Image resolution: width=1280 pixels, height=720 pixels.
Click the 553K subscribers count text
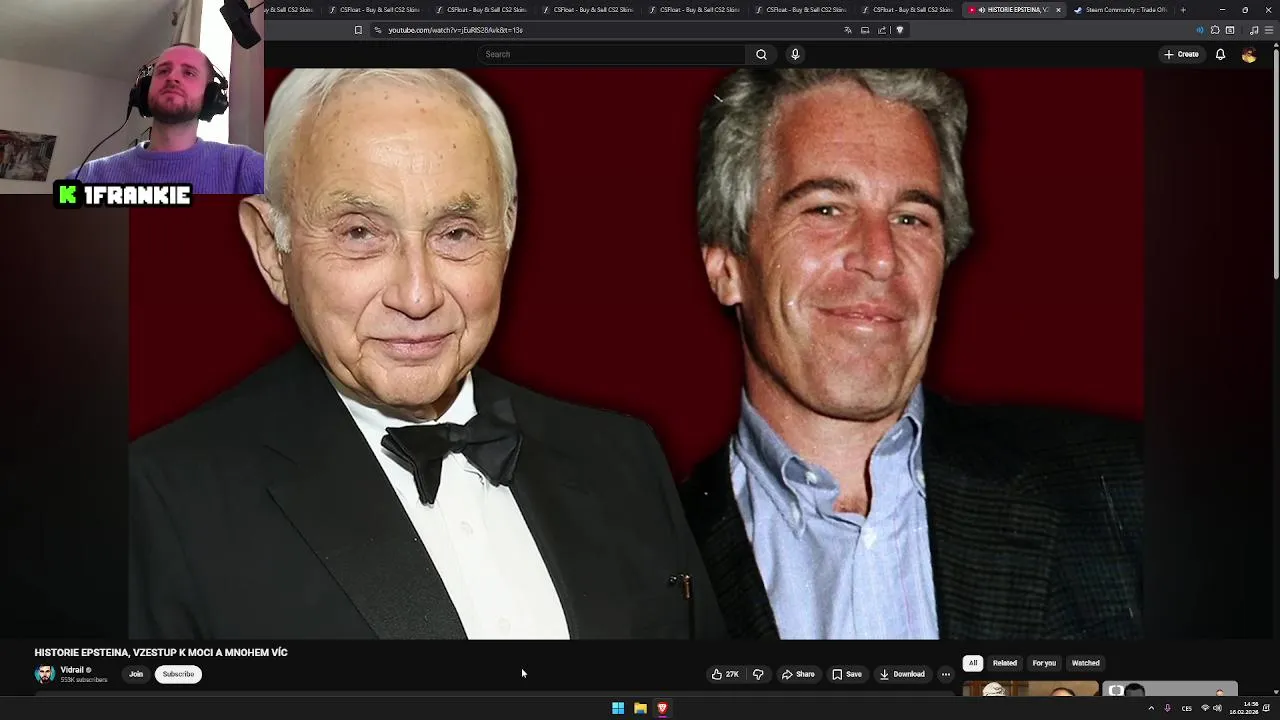pyautogui.click(x=84, y=680)
